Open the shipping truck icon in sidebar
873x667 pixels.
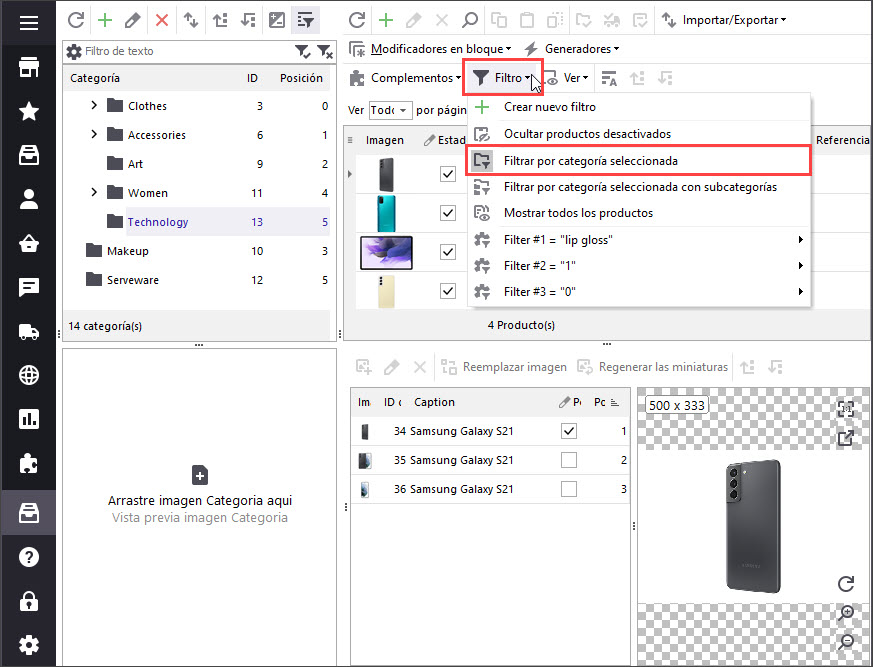pos(28,331)
